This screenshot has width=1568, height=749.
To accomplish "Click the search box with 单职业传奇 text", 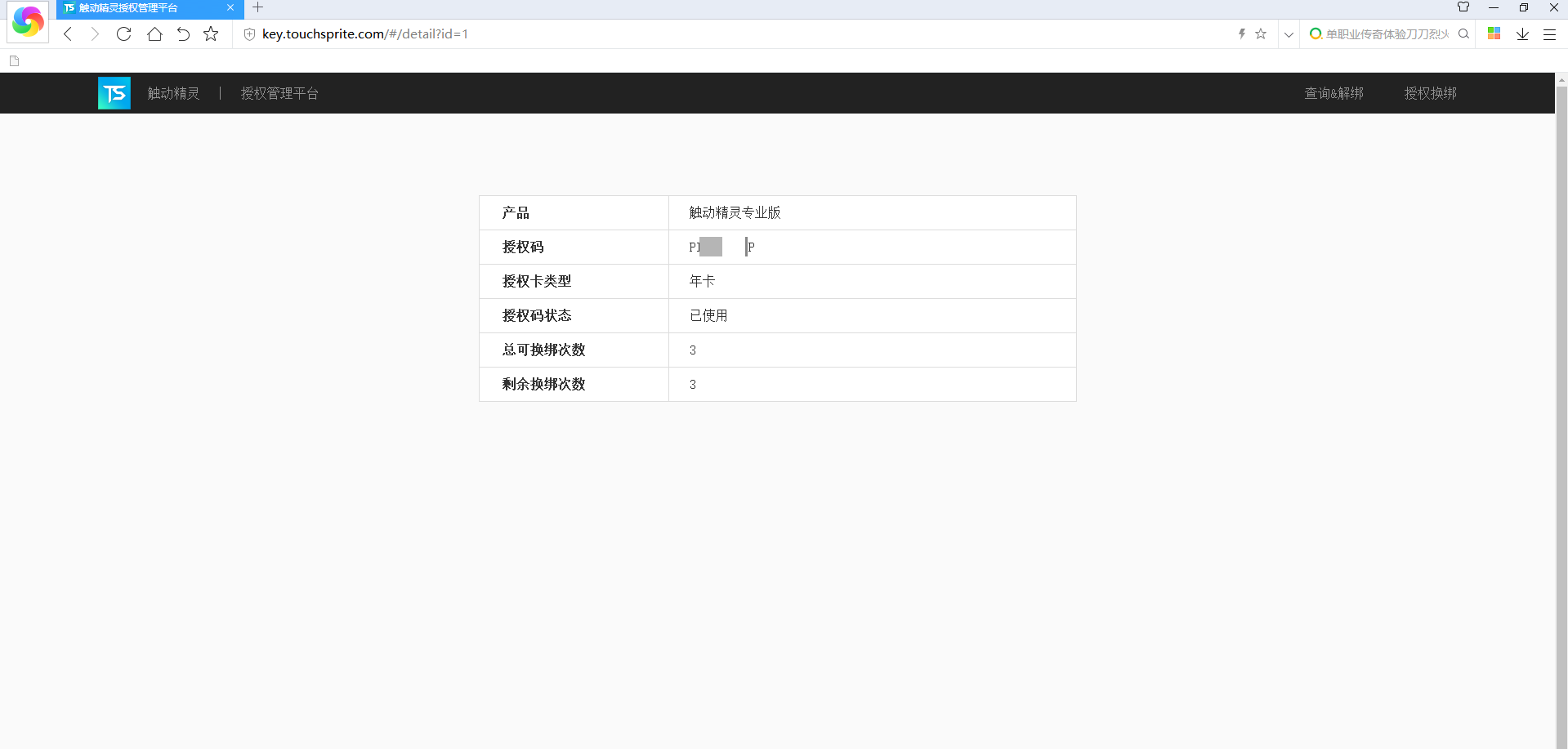I will [1387, 34].
